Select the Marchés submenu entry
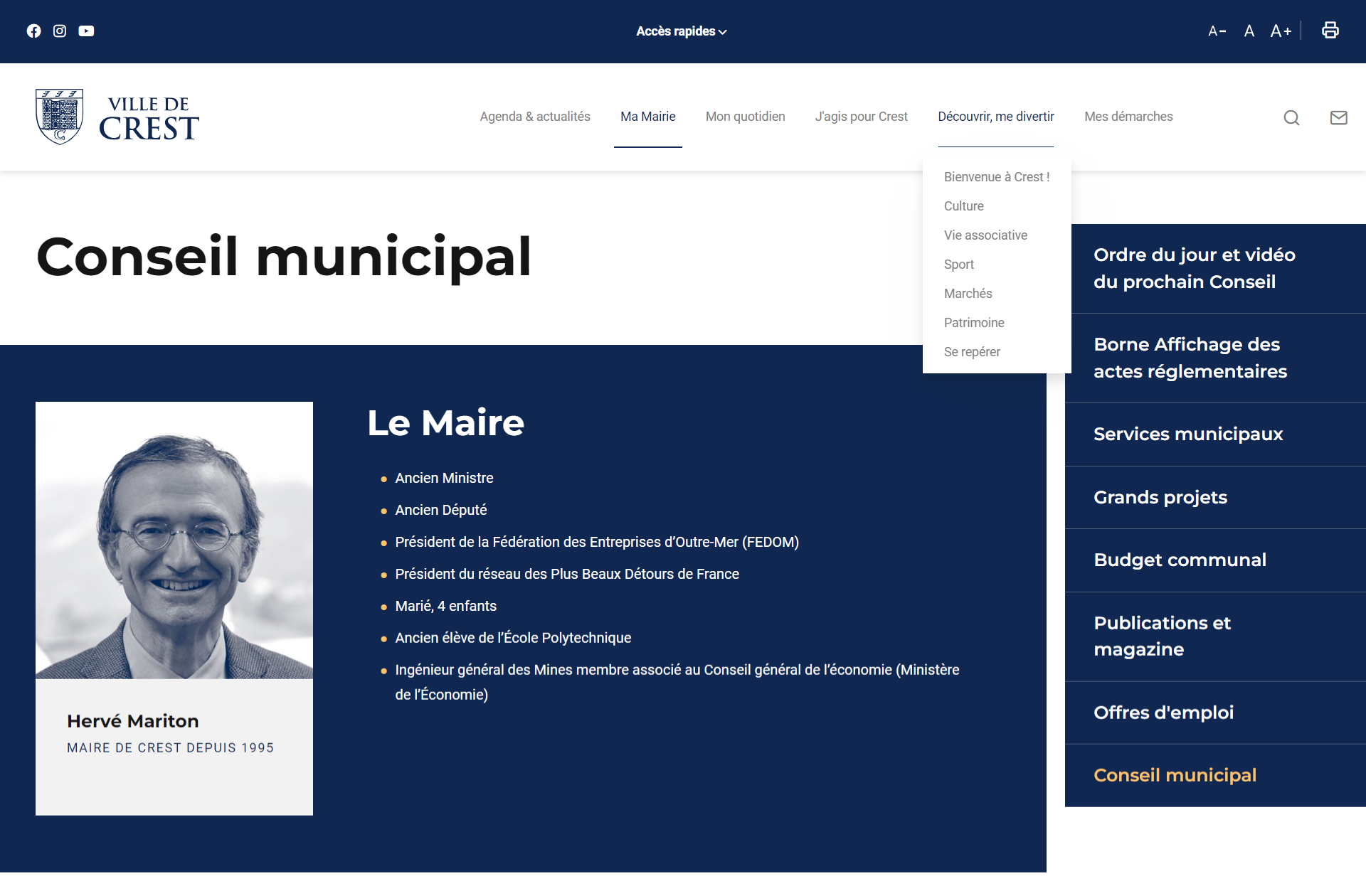The image size is (1366, 896). (968, 294)
